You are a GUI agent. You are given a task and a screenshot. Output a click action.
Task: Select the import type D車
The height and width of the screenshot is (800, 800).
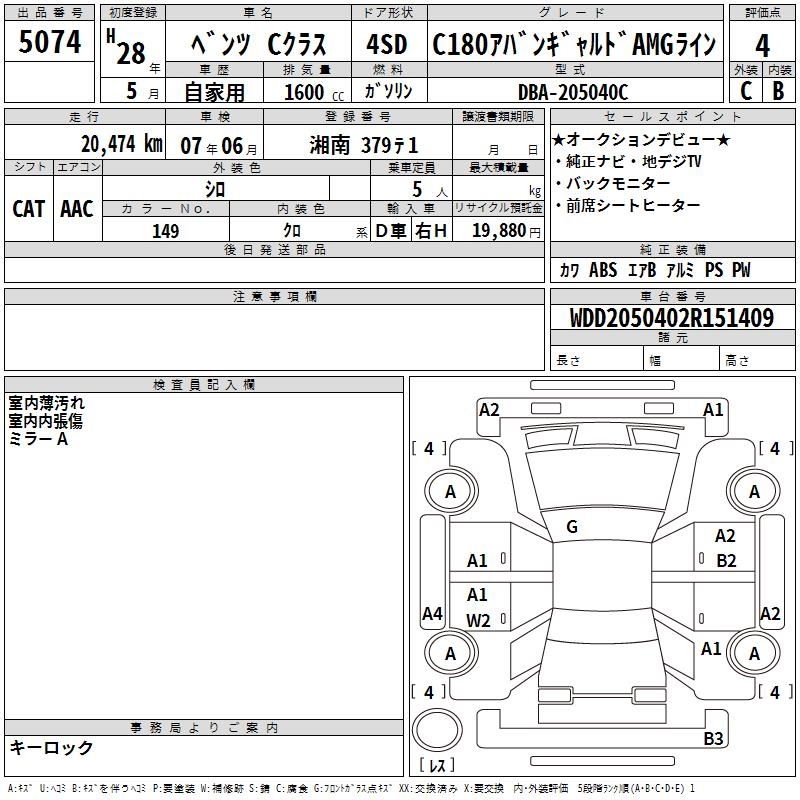(391, 231)
